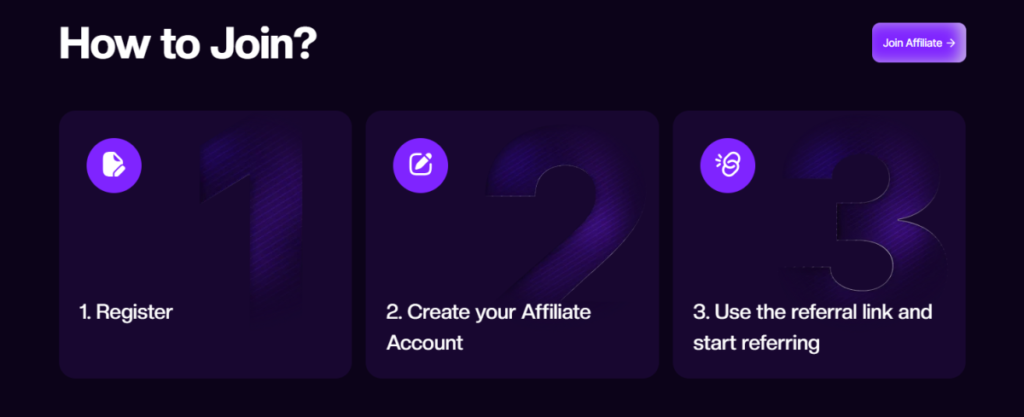The height and width of the screenshot is (417, 1024).
Task: Select "2. Create your Affiliate" text line
Action: coord(488,312)
